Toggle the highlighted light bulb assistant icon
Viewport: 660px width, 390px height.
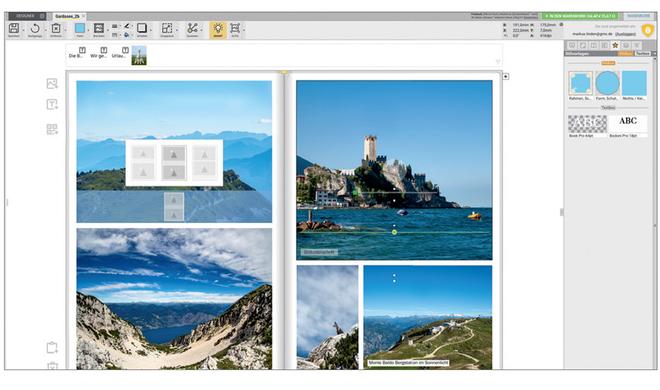218,29
